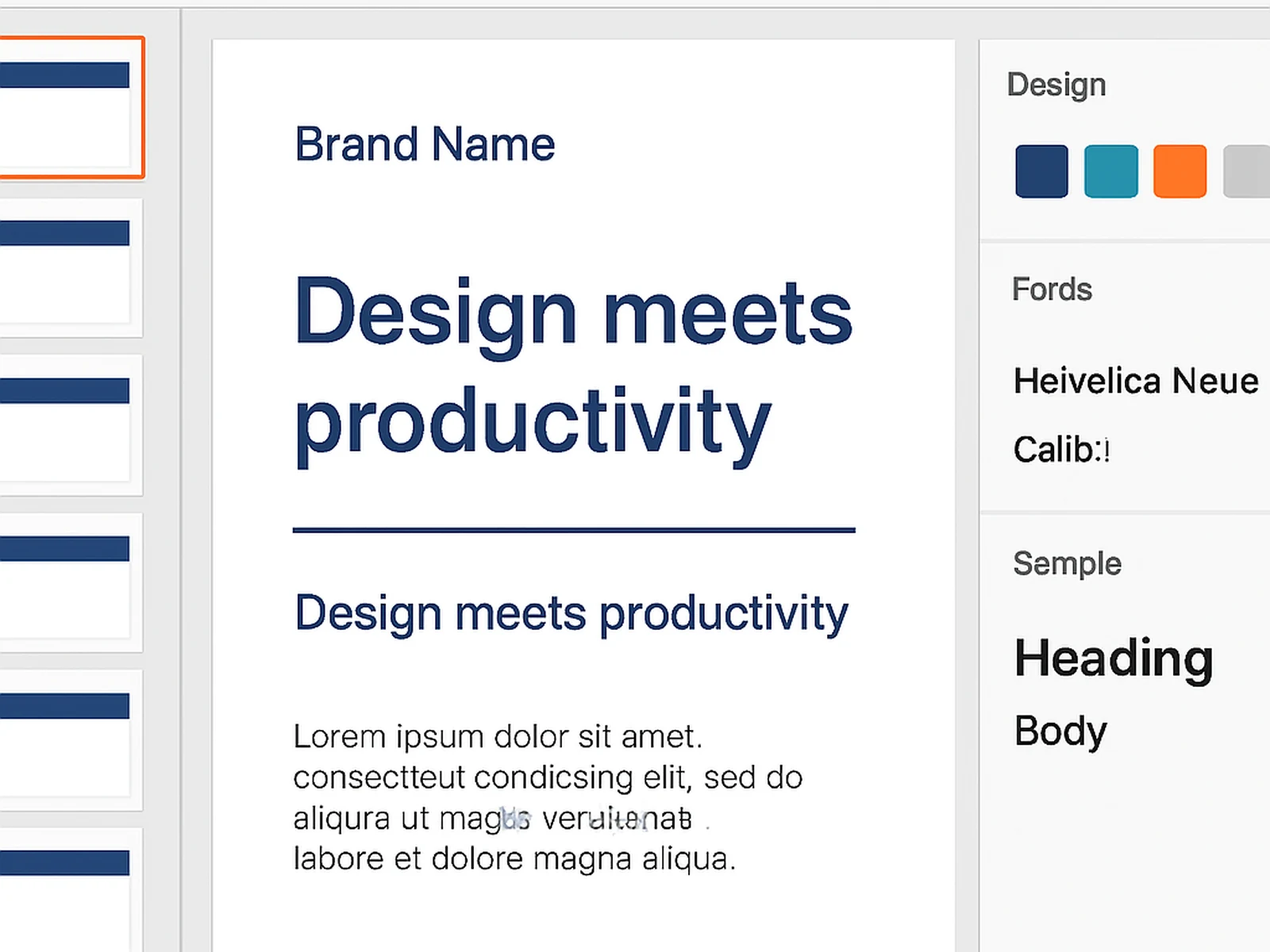Apply the Heading style sample
Viewport: 1270px width, 952px height.
[x=1114, y=658]
